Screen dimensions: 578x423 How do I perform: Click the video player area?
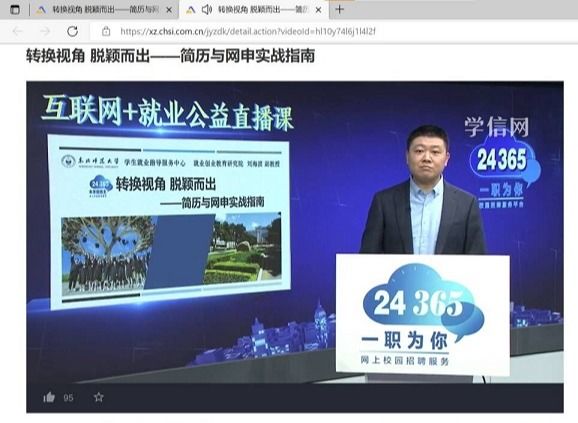coord(295,232)
